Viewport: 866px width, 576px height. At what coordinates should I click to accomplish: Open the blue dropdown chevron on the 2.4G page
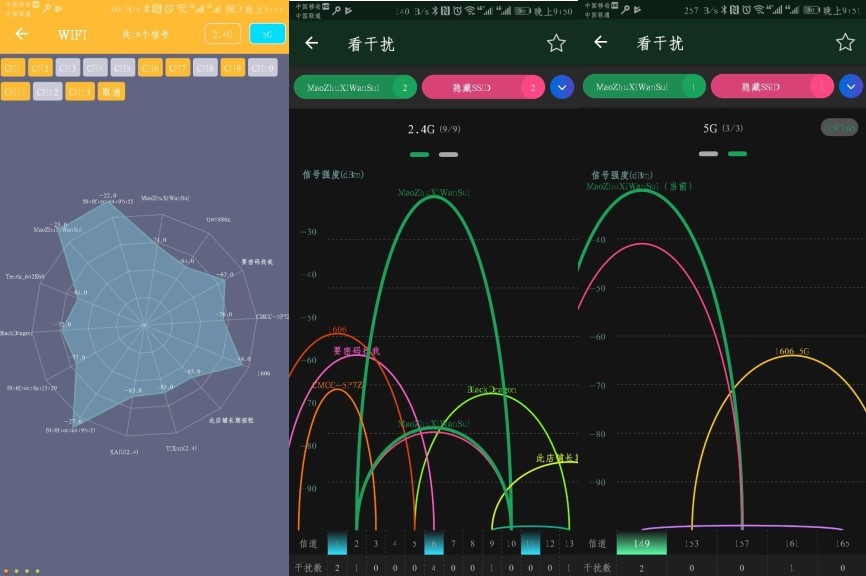[x=561, y=87]
